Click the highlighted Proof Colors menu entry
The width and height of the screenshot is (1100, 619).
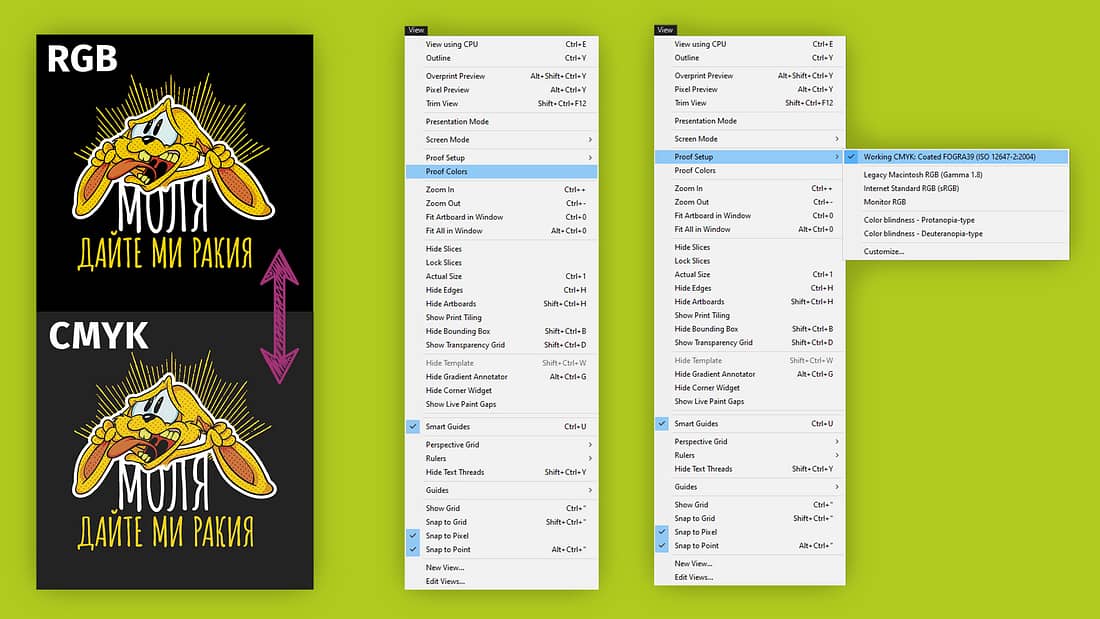coord(447,171)
